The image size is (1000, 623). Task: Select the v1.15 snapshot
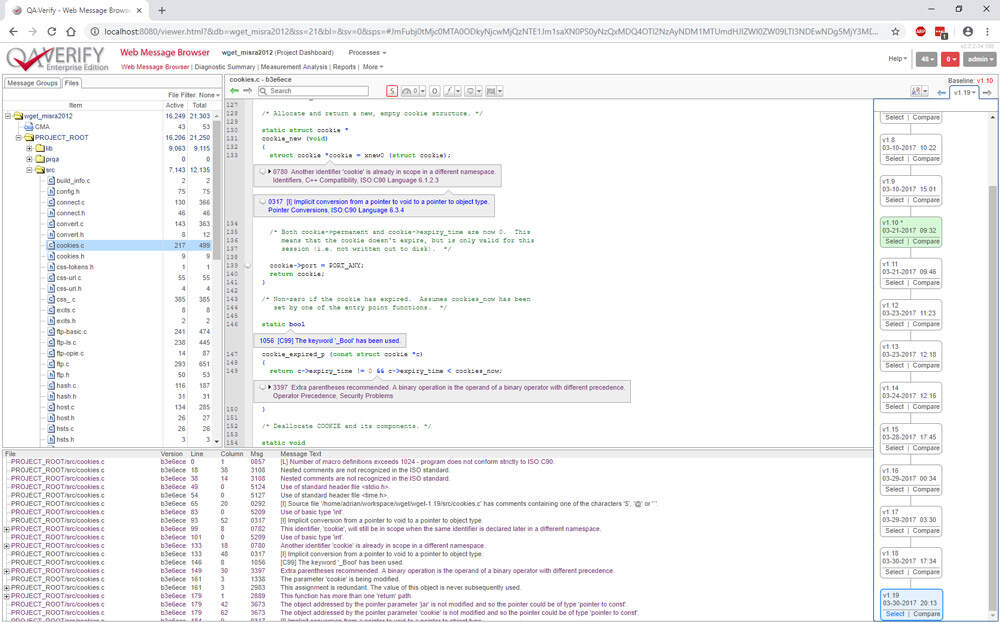pyautogui.click(x=895, y=448)
